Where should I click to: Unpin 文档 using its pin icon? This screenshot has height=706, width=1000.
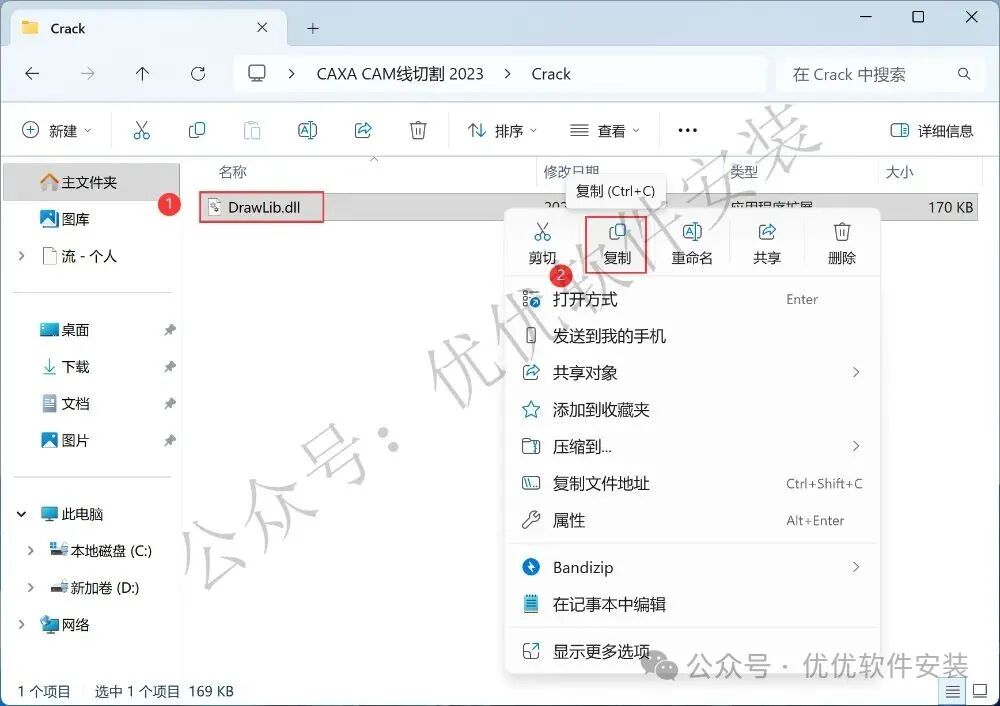(x=170, y=404)
